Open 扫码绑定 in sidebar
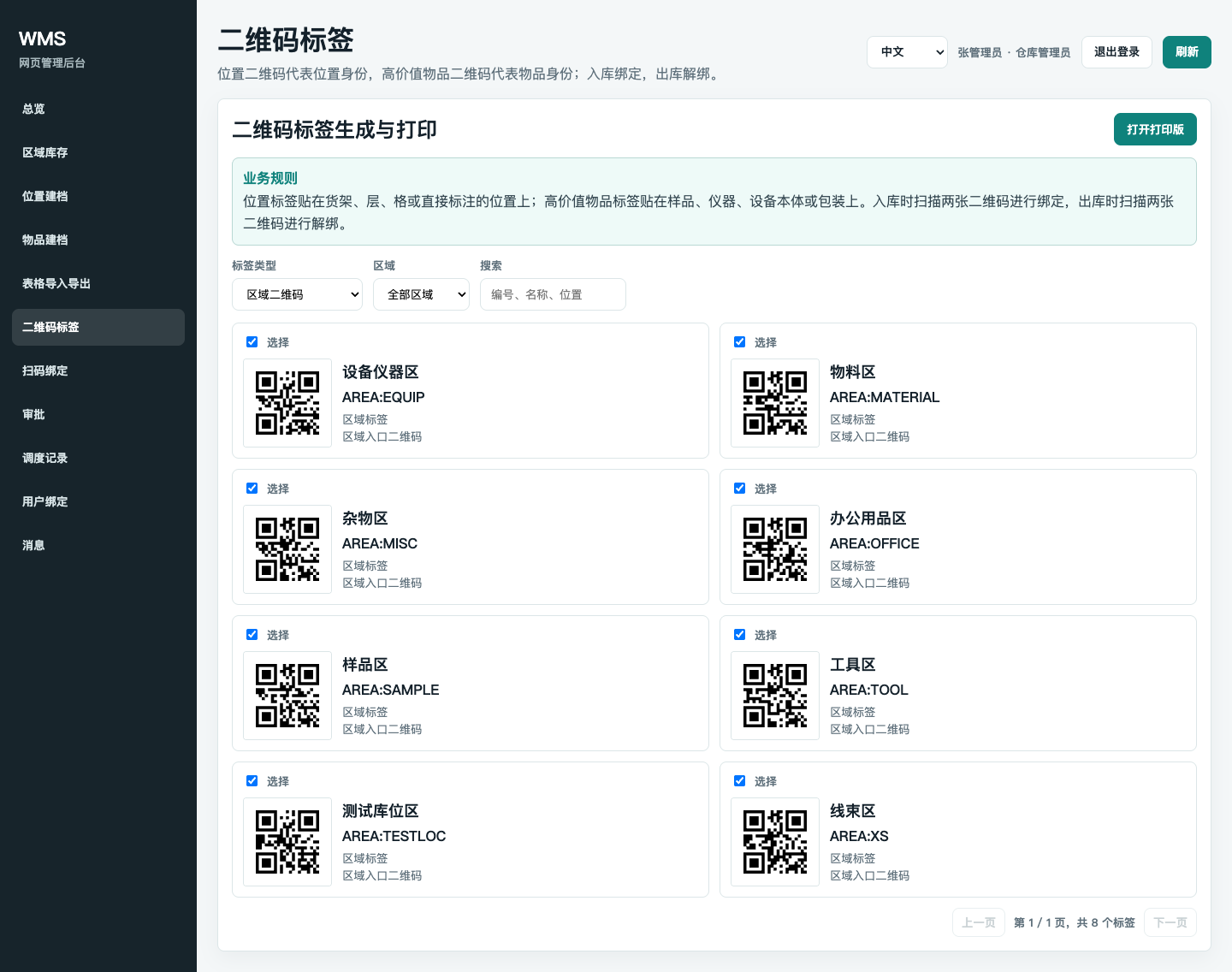Viewport: 1232px width, 972px height. click(98, 370)
